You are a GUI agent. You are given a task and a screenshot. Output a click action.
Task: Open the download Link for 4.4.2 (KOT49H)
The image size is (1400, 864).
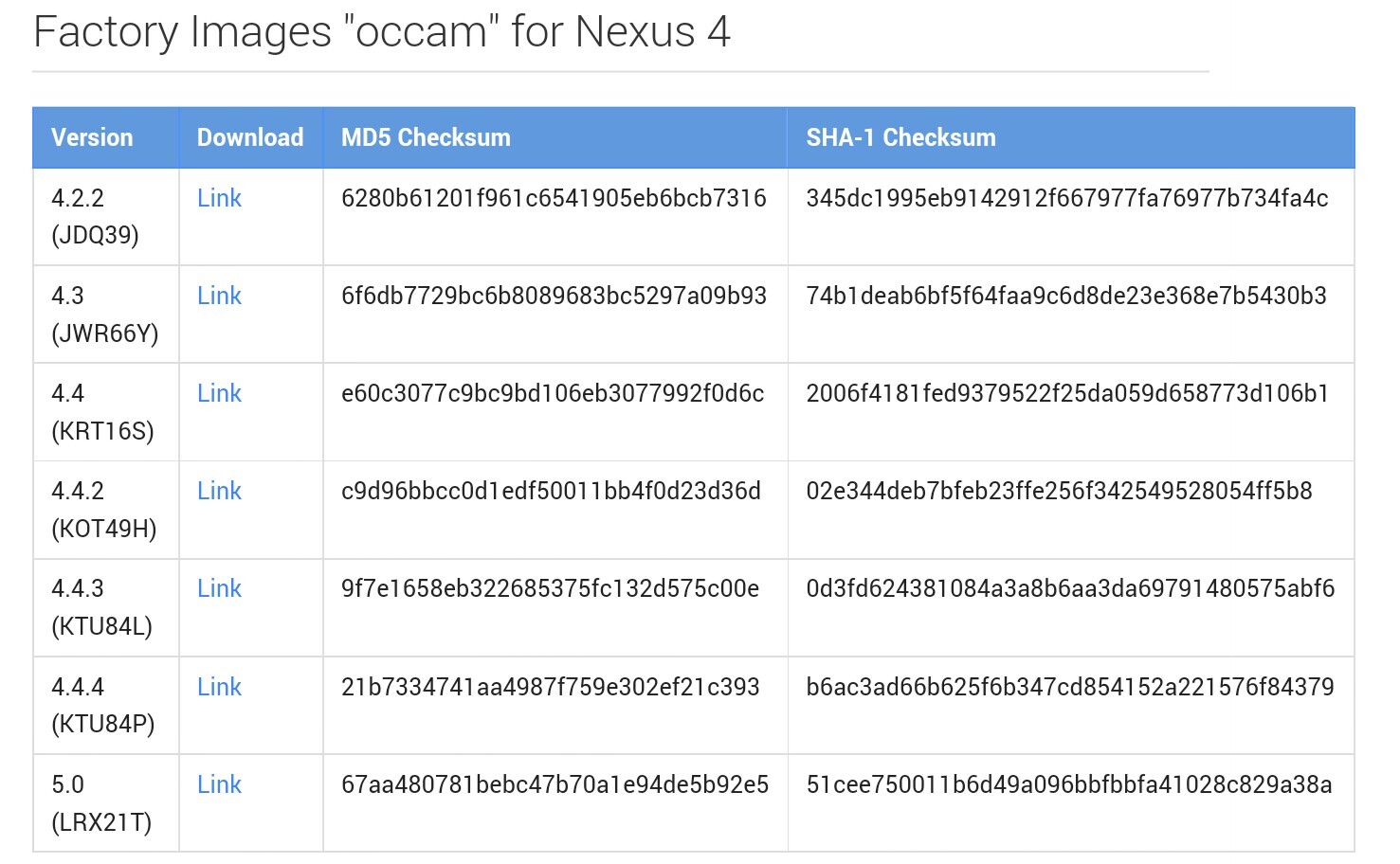click(219, 491)
